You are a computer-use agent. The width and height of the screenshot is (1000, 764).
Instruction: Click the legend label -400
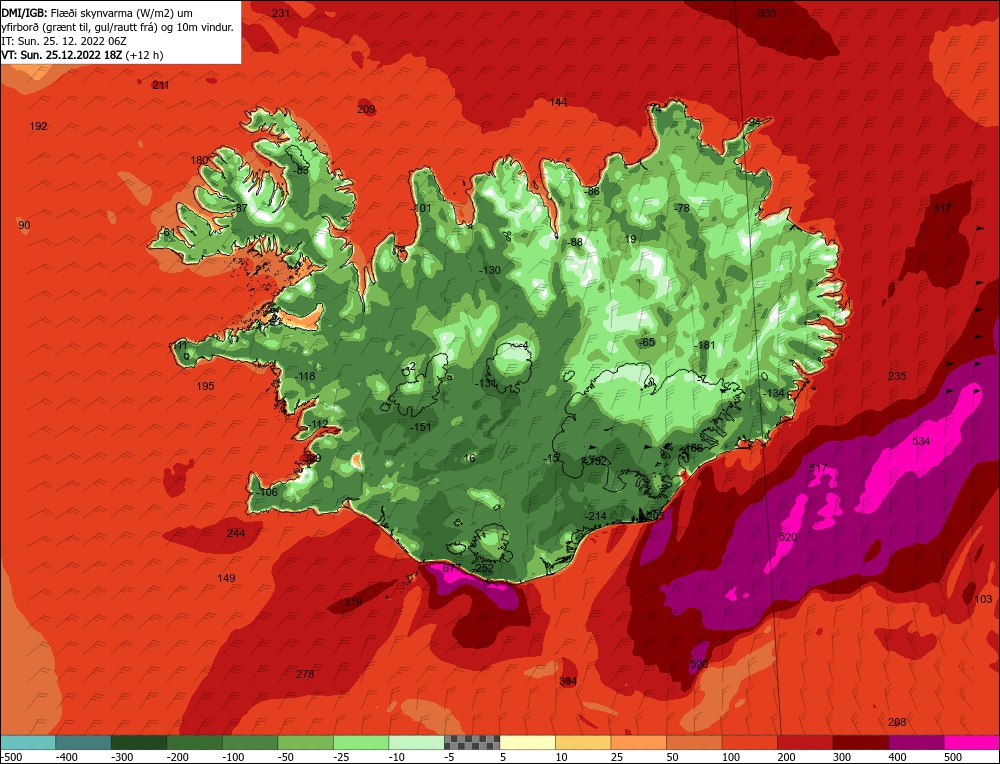click(66, 757)
